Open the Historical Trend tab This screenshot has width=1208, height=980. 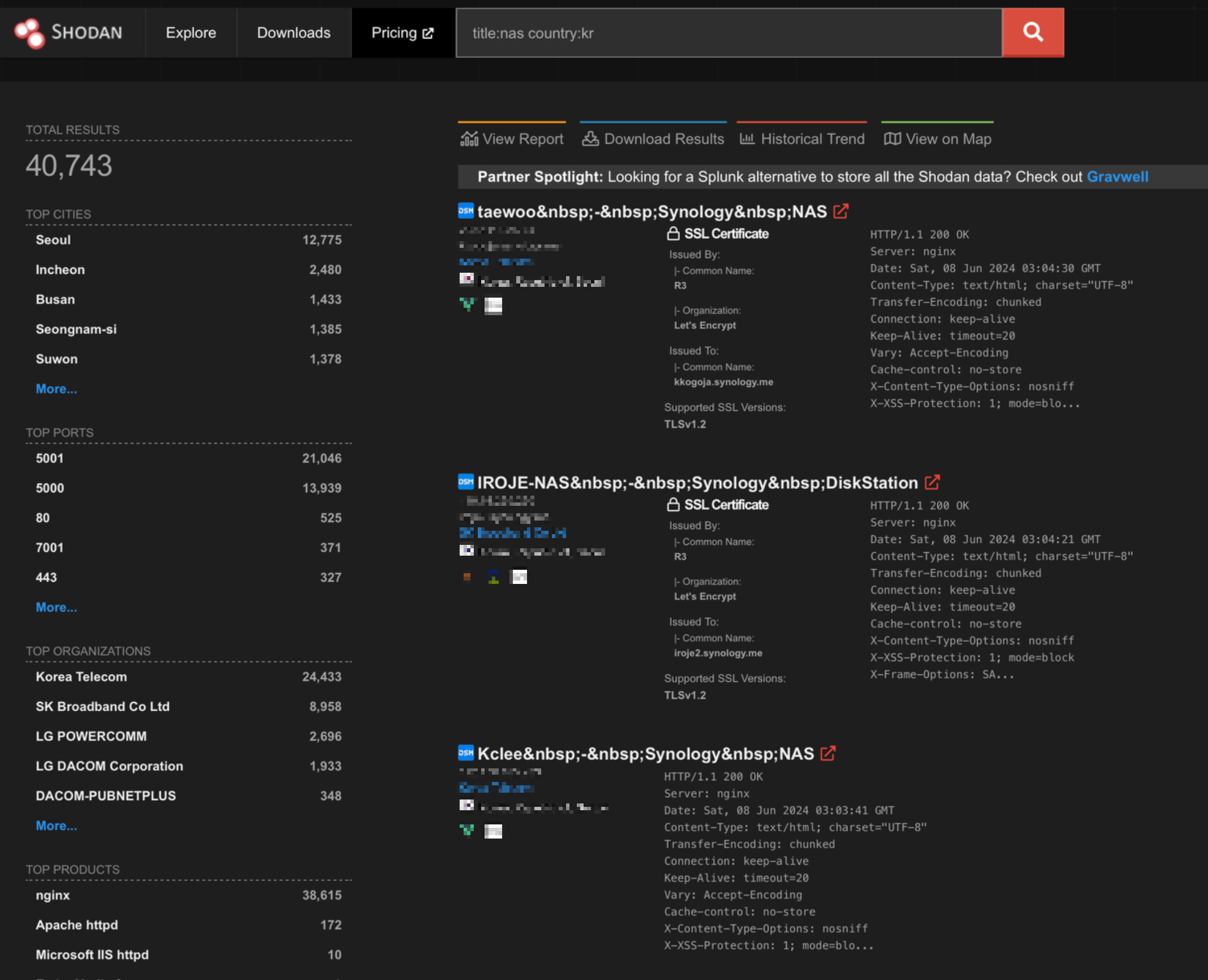[x=802, y=139]
